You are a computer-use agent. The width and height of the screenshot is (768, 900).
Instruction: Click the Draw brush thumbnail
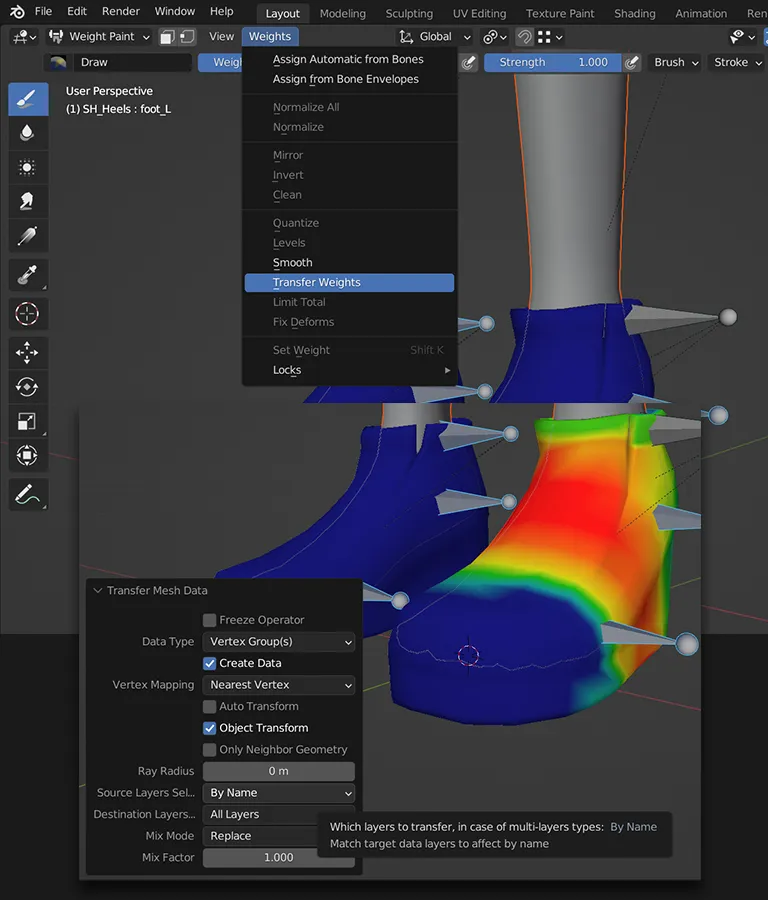click(58, 62)
